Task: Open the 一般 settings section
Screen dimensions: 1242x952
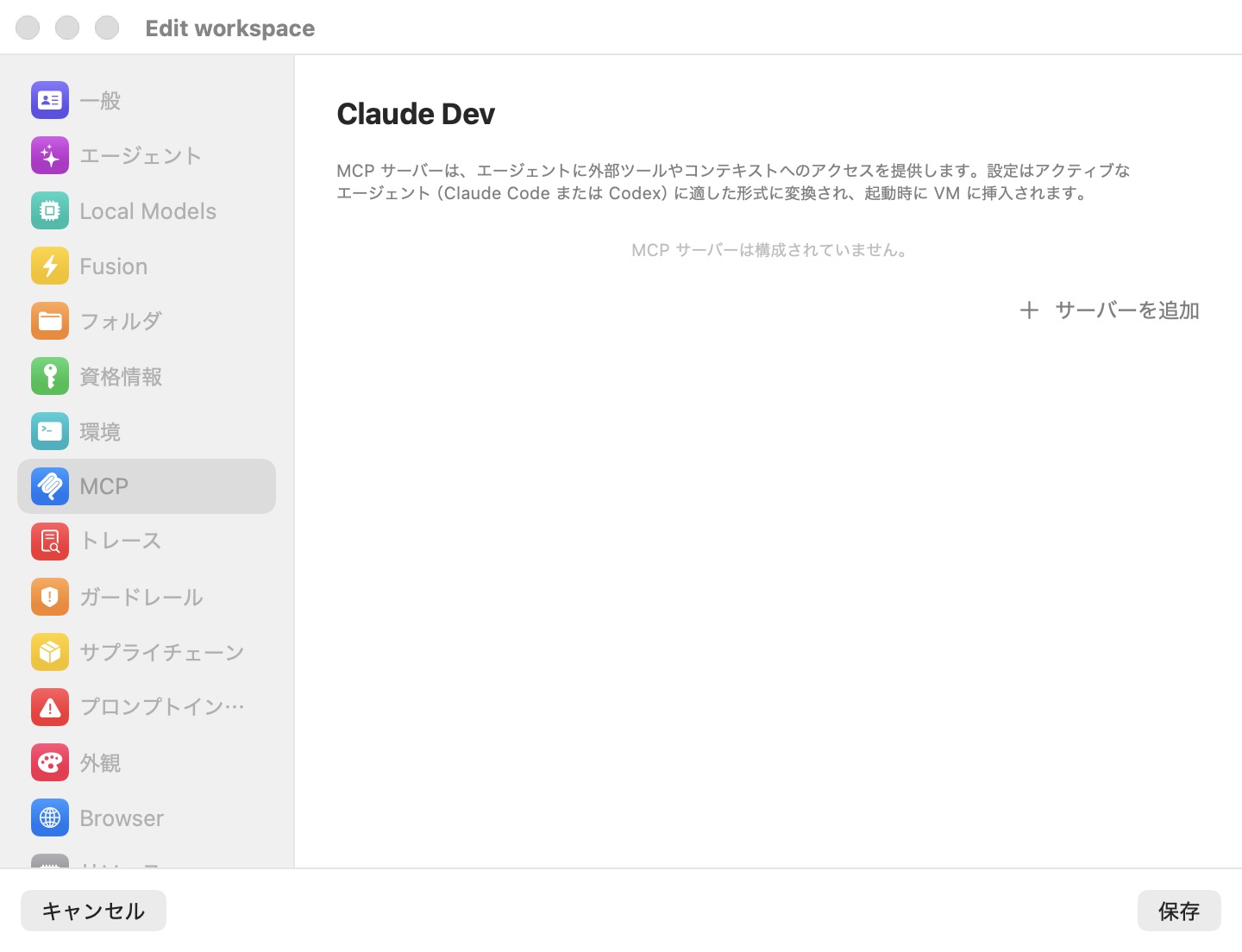Action: [147, 100]
